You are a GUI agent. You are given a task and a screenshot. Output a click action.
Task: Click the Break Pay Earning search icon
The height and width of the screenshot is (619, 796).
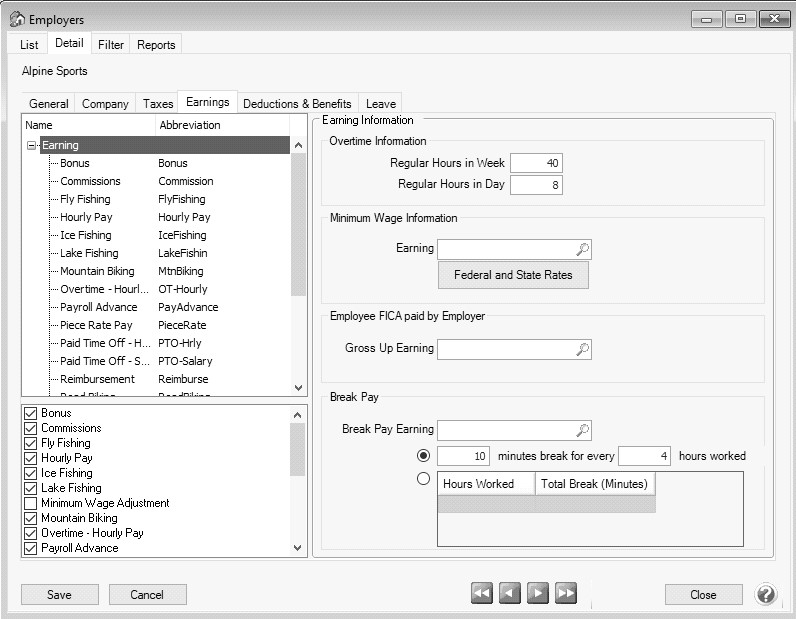click(x=583, y=430)
